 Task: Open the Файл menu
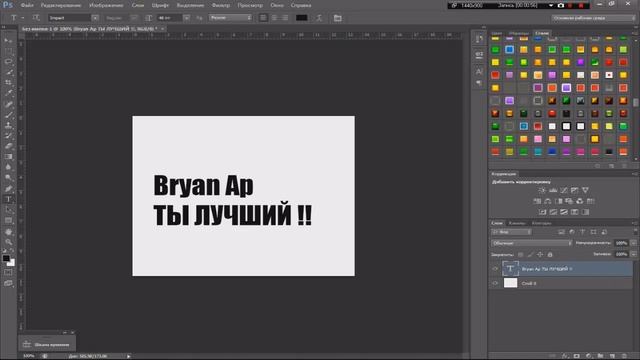[27, 5]
